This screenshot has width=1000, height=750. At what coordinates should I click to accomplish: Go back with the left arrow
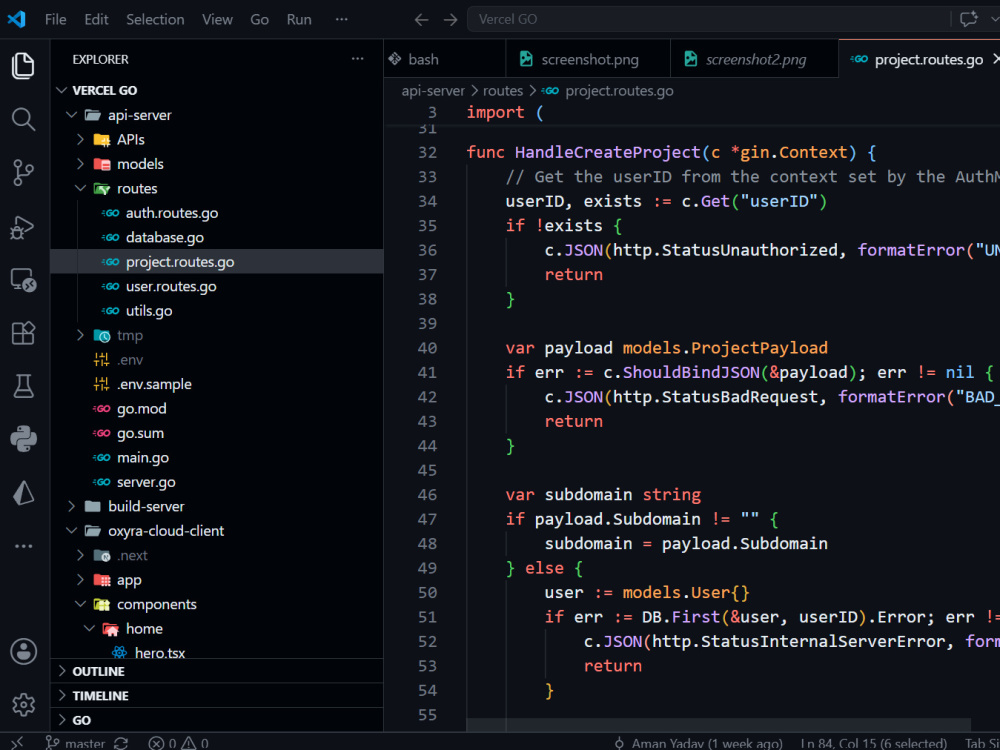pyautogui.click(x=421, y=20)
